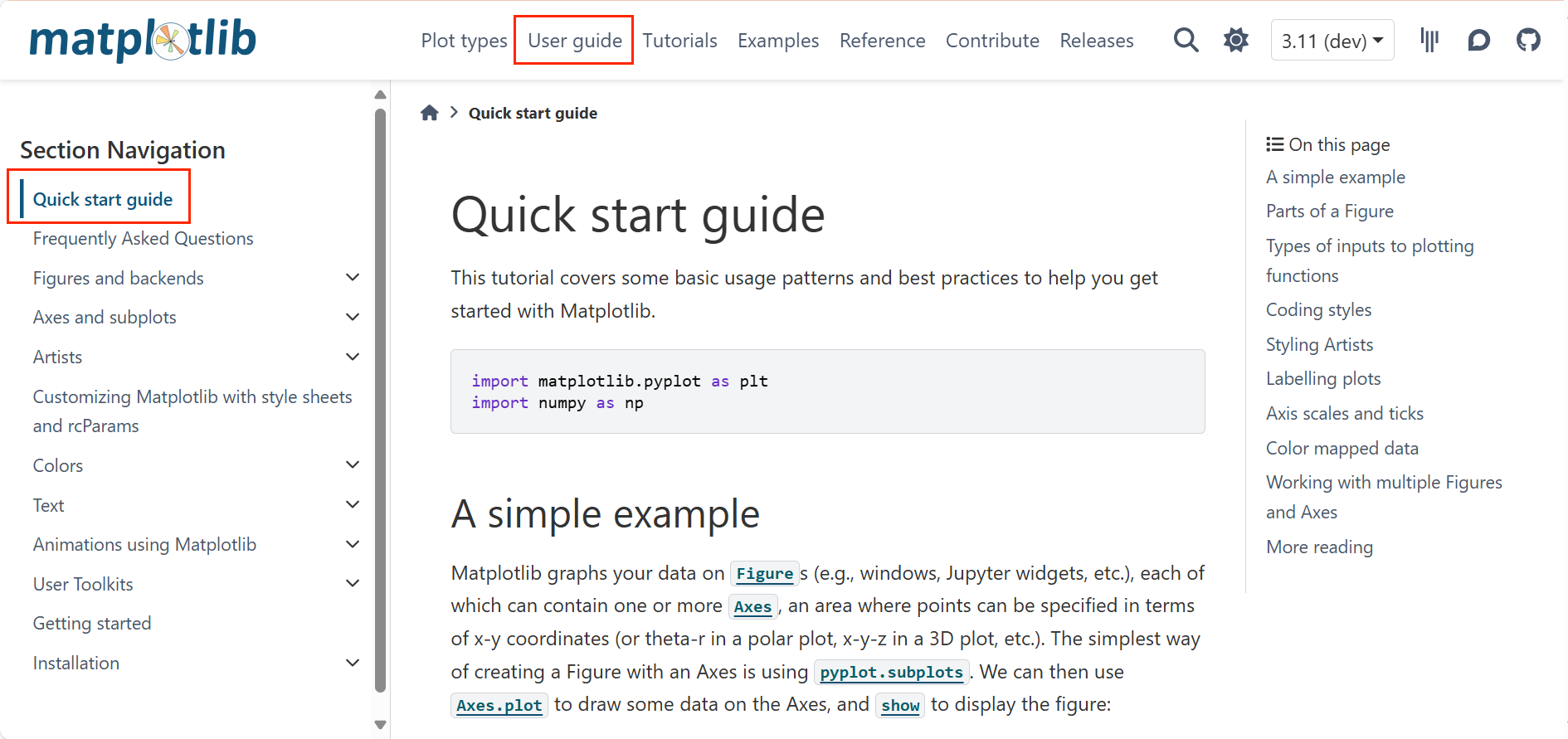The height and width of the screenshot is (739, 1568).
Task: Open the search magnifier icon
Action: 1186,40
